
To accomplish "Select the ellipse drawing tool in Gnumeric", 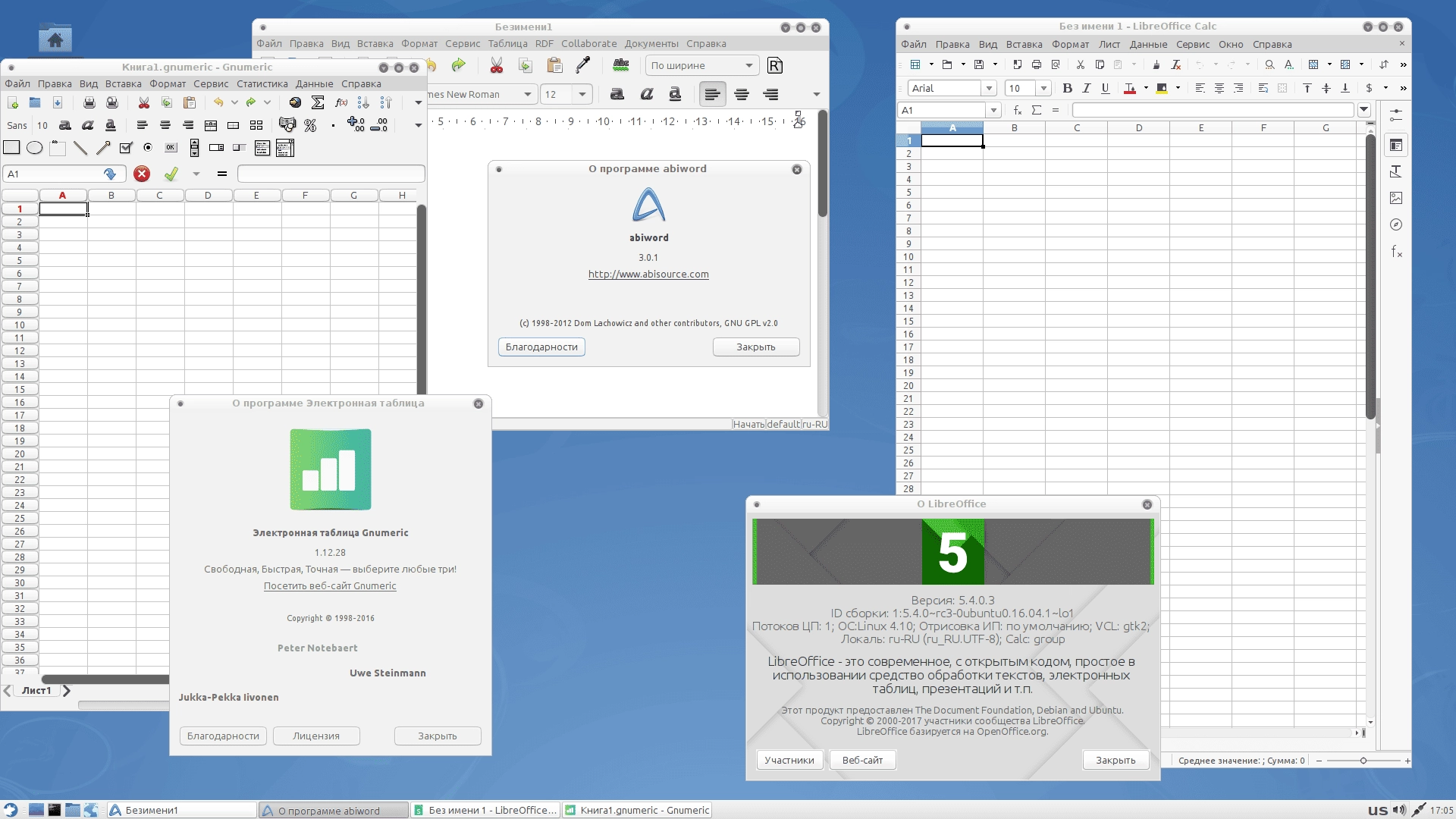I will point(35,148).
